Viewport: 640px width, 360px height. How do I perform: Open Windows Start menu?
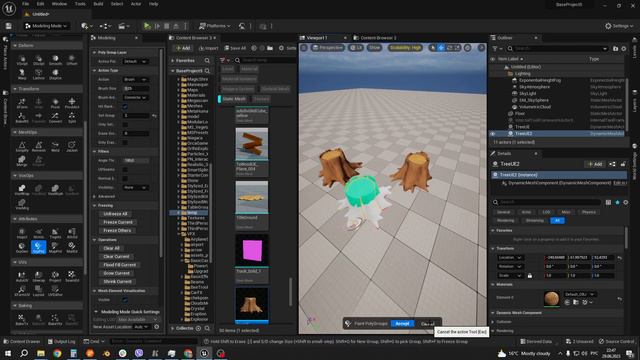pos(8,353)
